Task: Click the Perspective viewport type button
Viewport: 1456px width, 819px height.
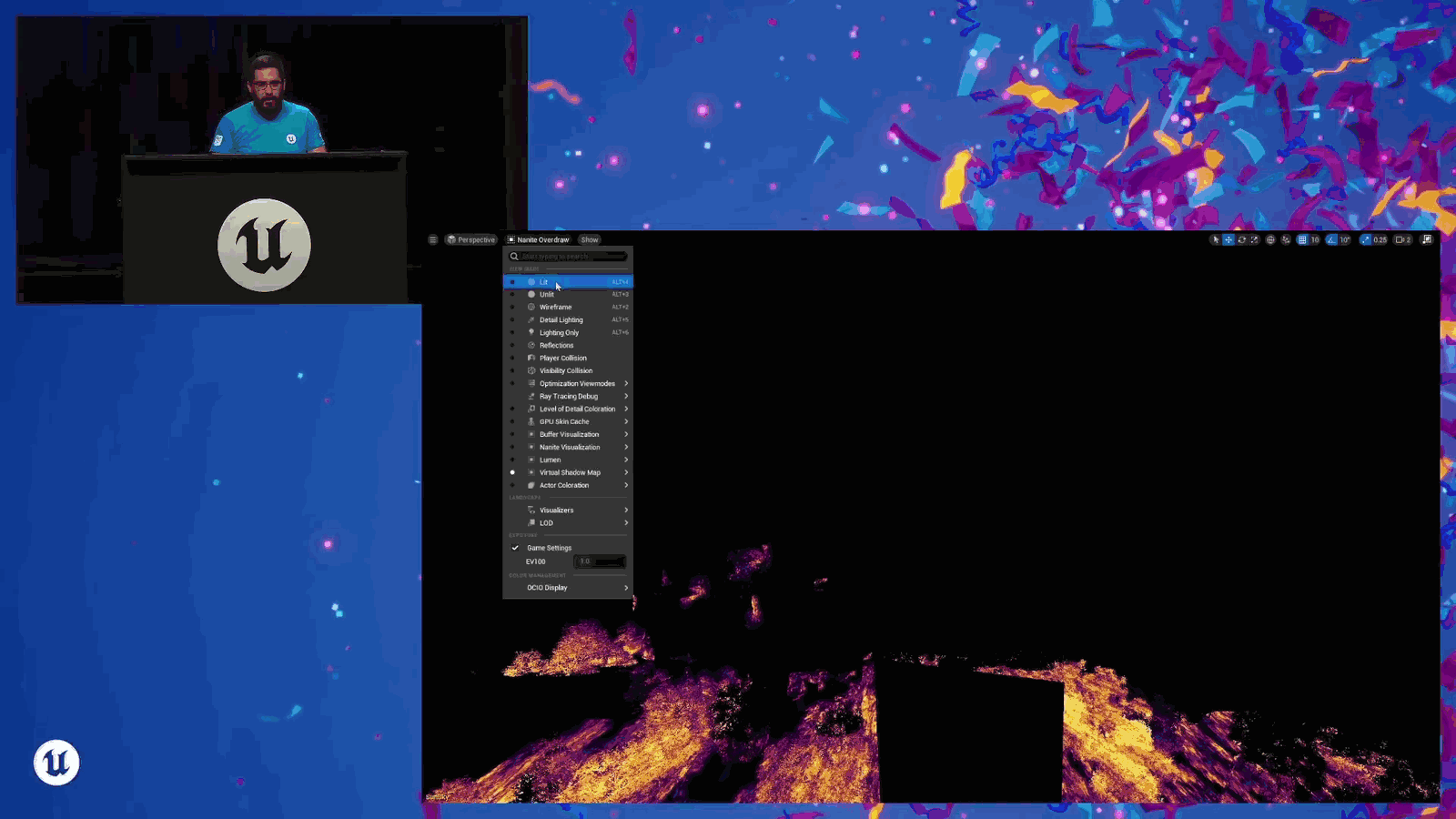Action: click(471, 239)
